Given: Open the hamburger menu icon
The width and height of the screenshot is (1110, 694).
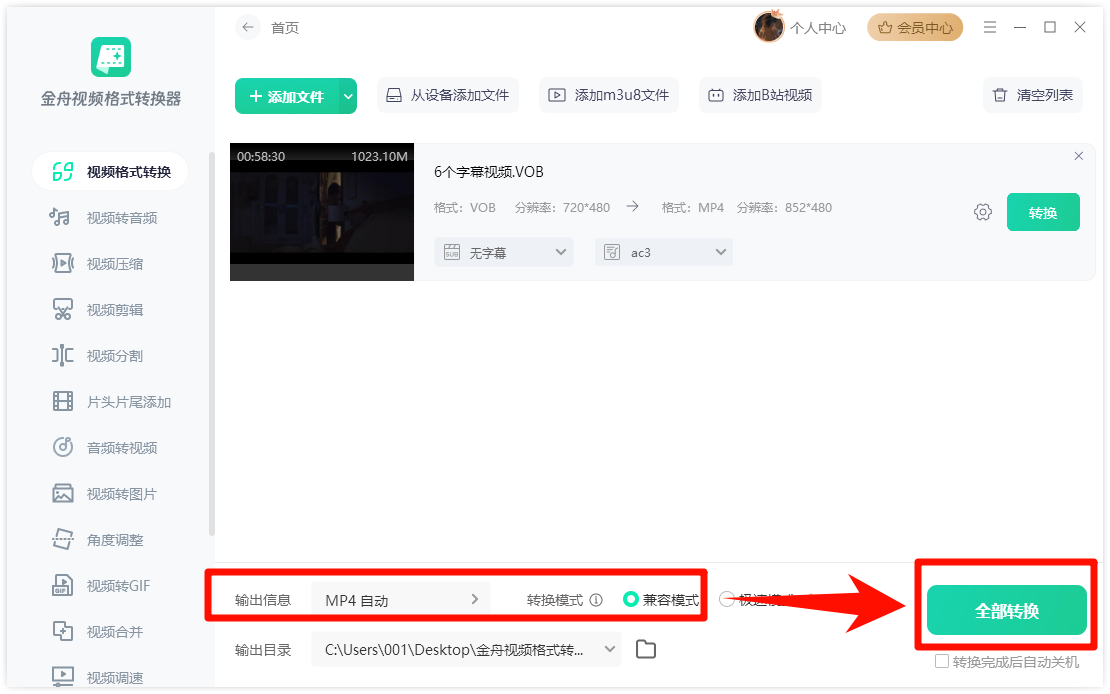Looking at the screenshot, I should point(990,27).
